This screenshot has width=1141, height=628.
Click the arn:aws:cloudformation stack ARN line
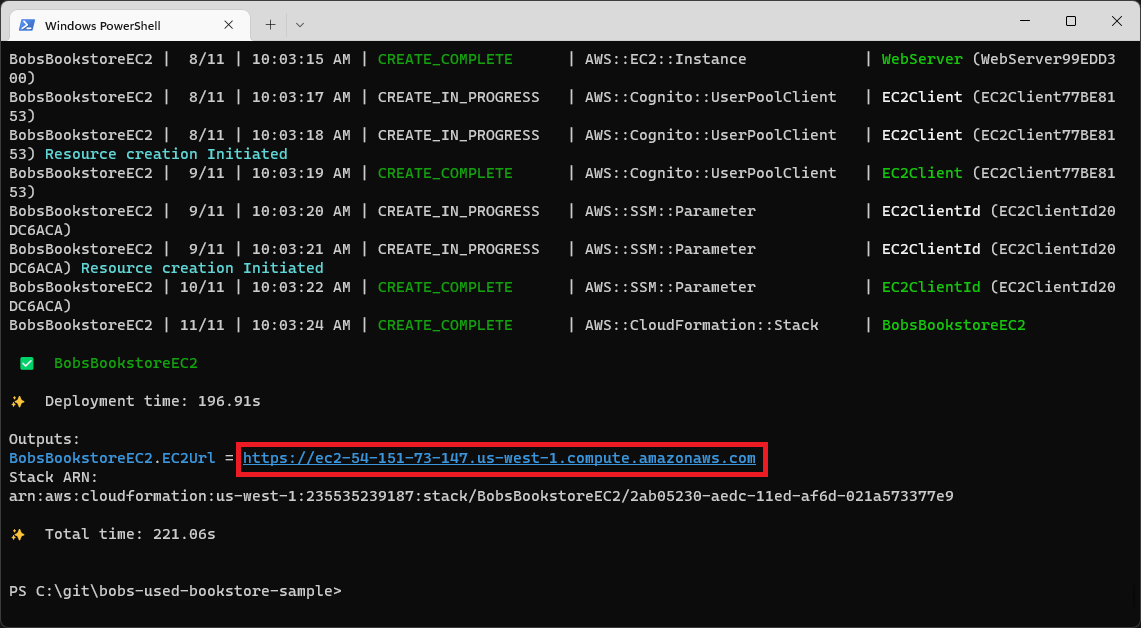click(x=481, y=496)
